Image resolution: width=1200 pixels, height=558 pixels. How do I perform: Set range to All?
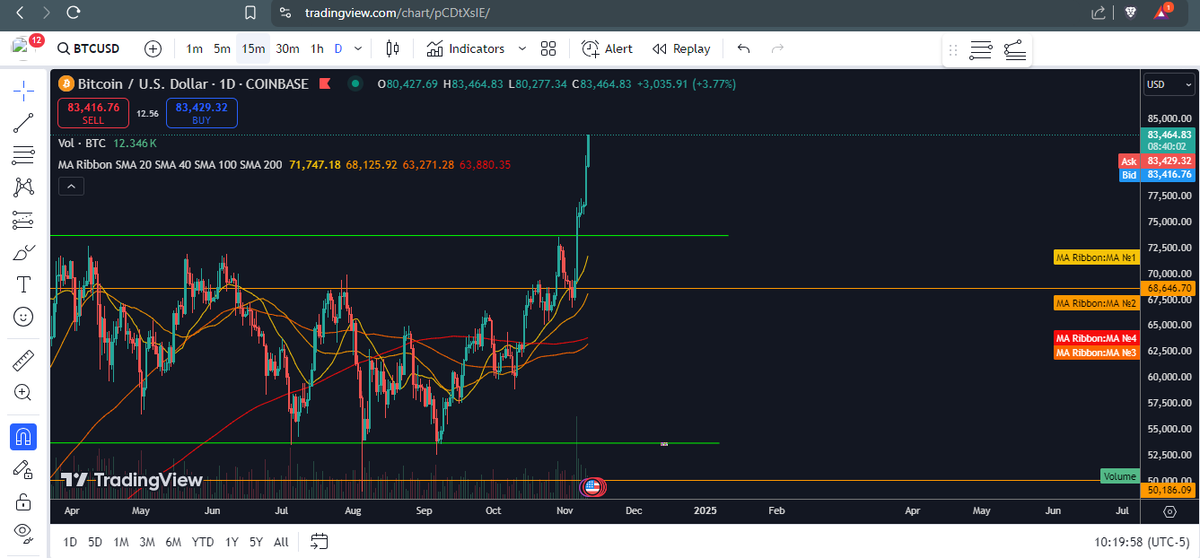click(x=281, y=542)
